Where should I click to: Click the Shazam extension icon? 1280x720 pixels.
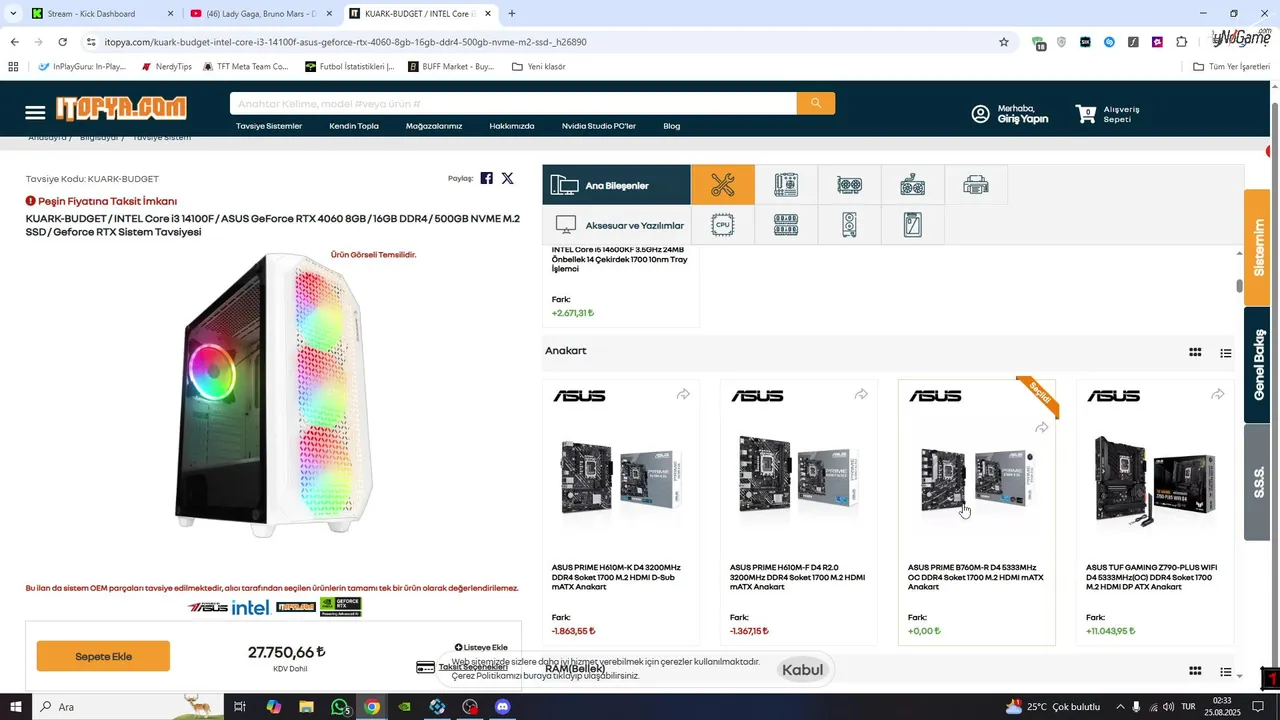tap(1109, 42)
